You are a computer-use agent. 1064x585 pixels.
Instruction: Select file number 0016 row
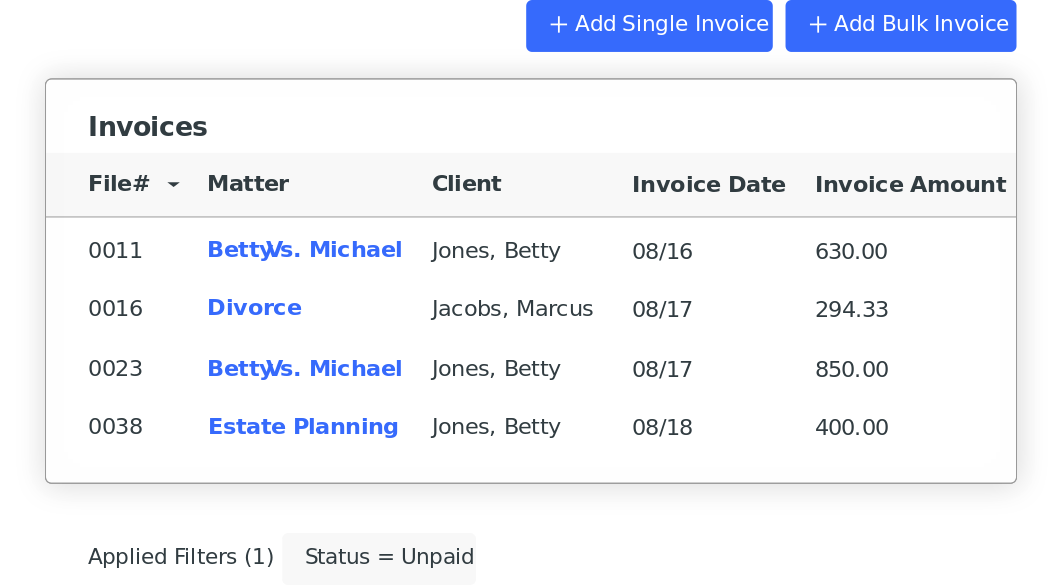[115, 309]
